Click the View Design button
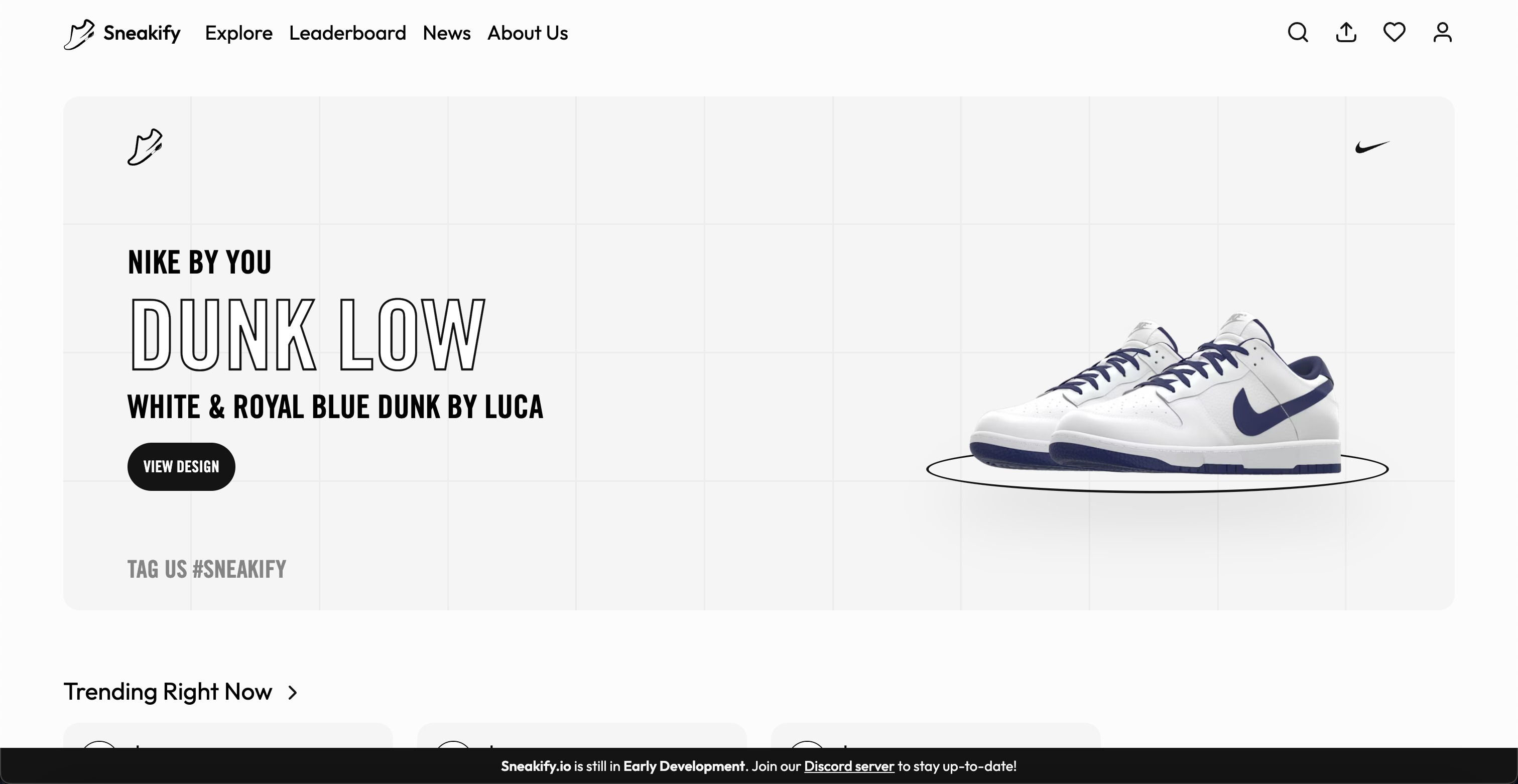The width and height of the screenshot is (1518, 784). tap(182, 466)
